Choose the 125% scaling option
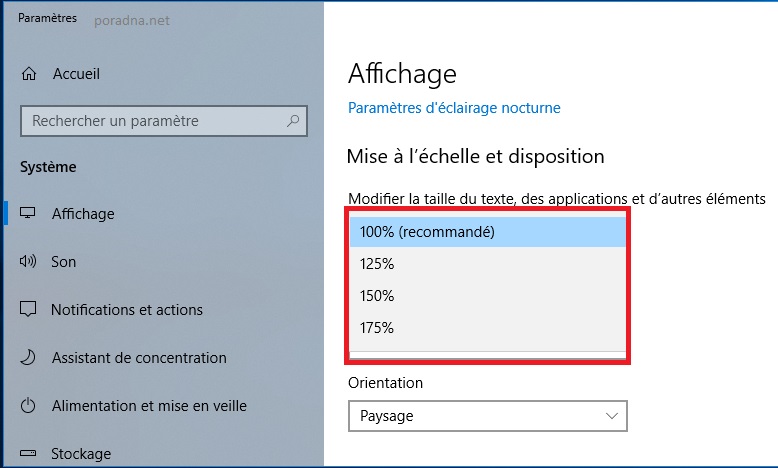 pos(487,264)
